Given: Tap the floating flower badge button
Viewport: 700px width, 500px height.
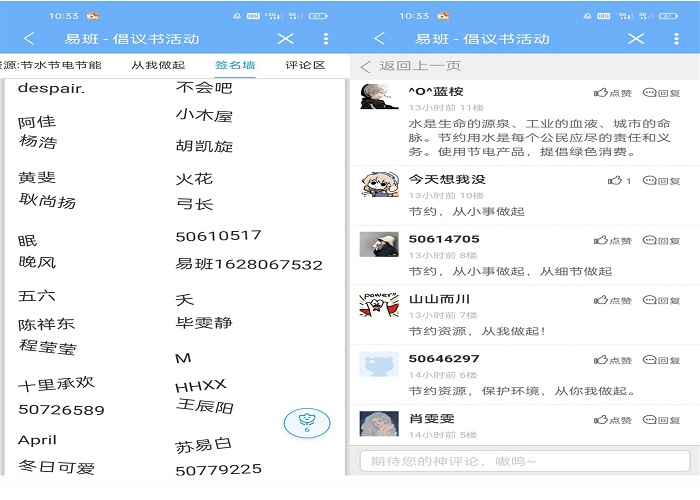Looking at the screenshot, I should click(307, 422).
